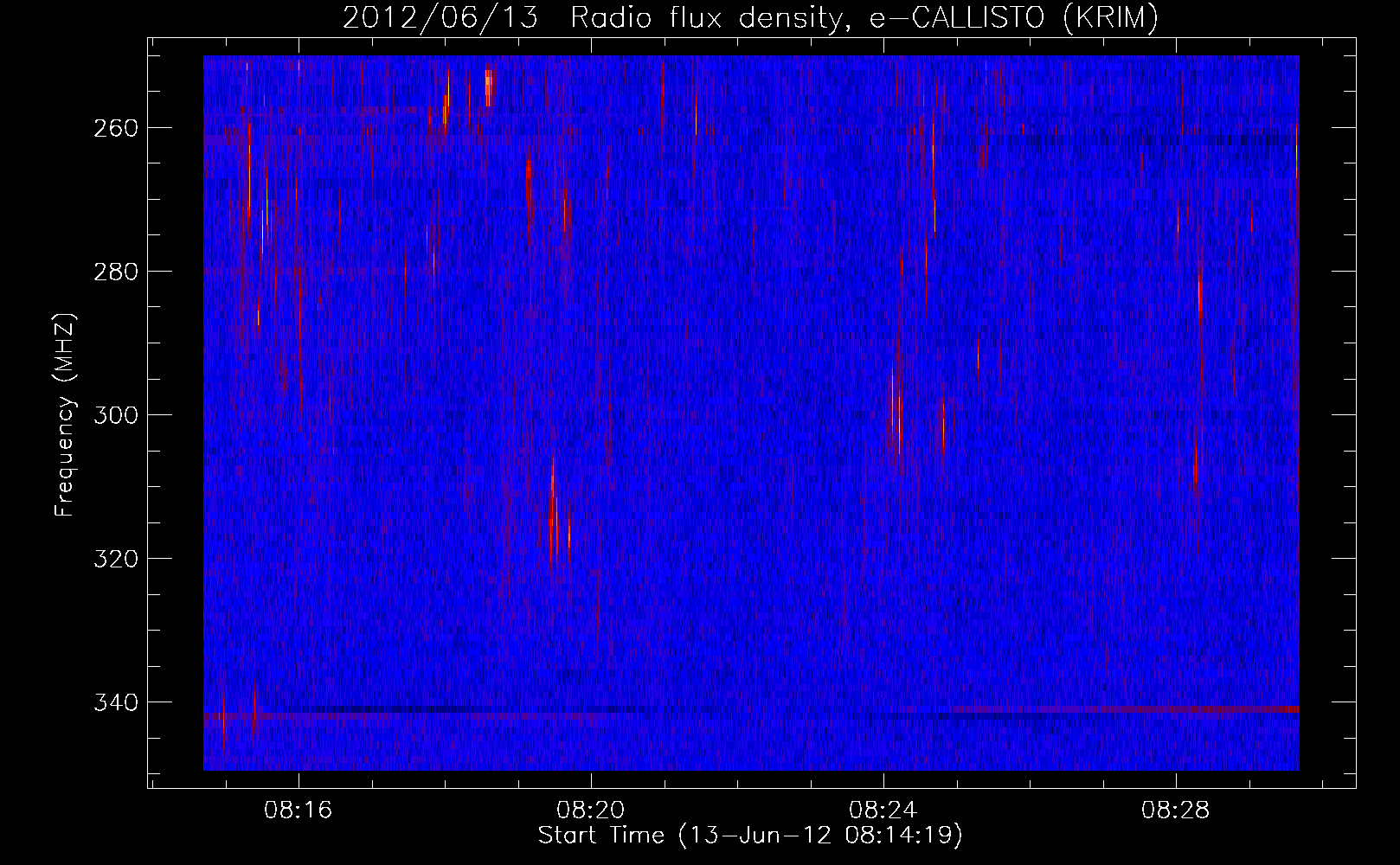1400x865 pixels.
Task: Click the 300 frequency tick label
Action: click(114, 415)
